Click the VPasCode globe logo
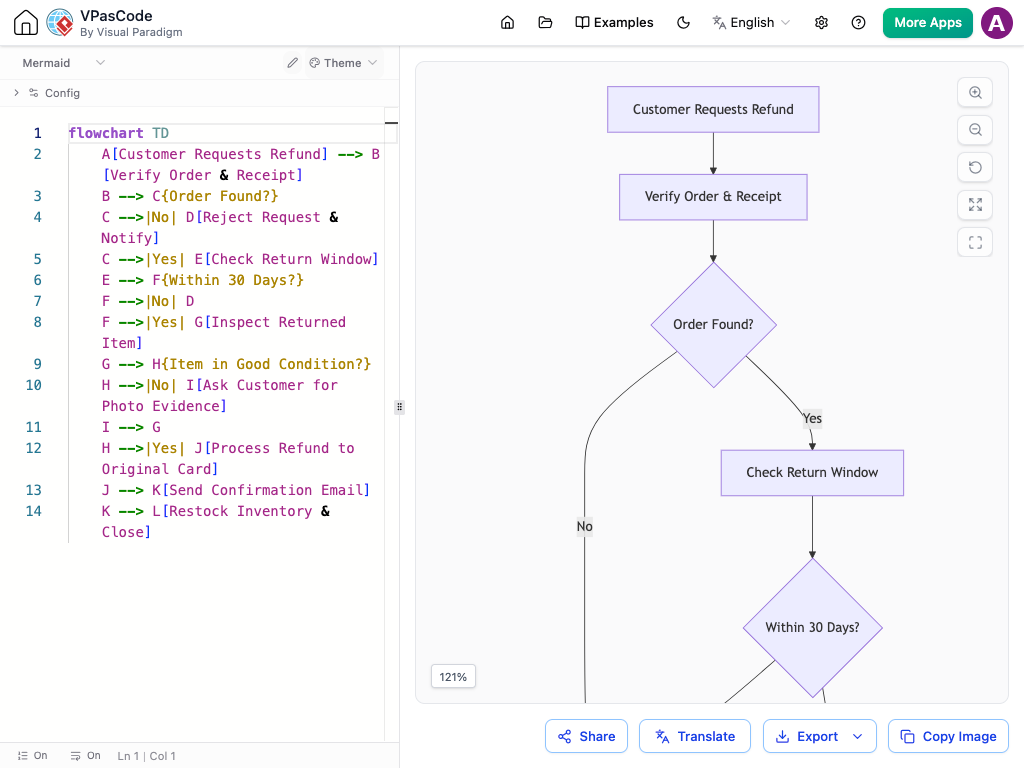 point(60,22)
